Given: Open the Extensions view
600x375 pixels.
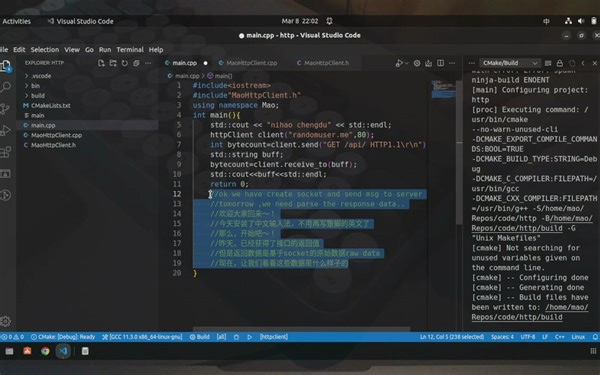Looking at the screenshot, I should tap(5, 152).
